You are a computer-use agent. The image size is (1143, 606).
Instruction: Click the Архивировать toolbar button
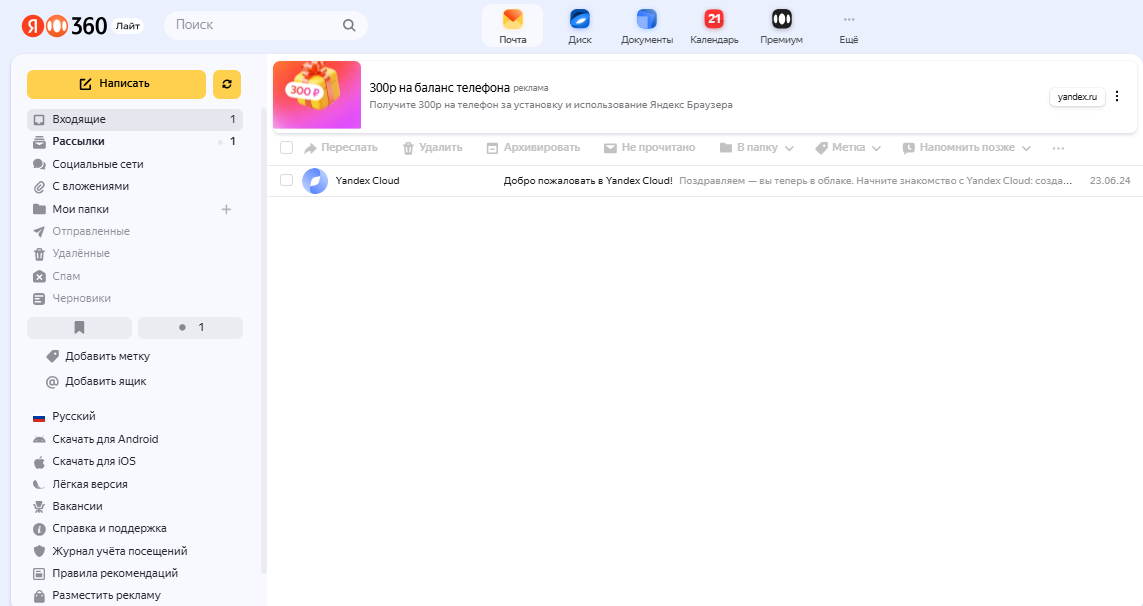[x=533, y=148]
